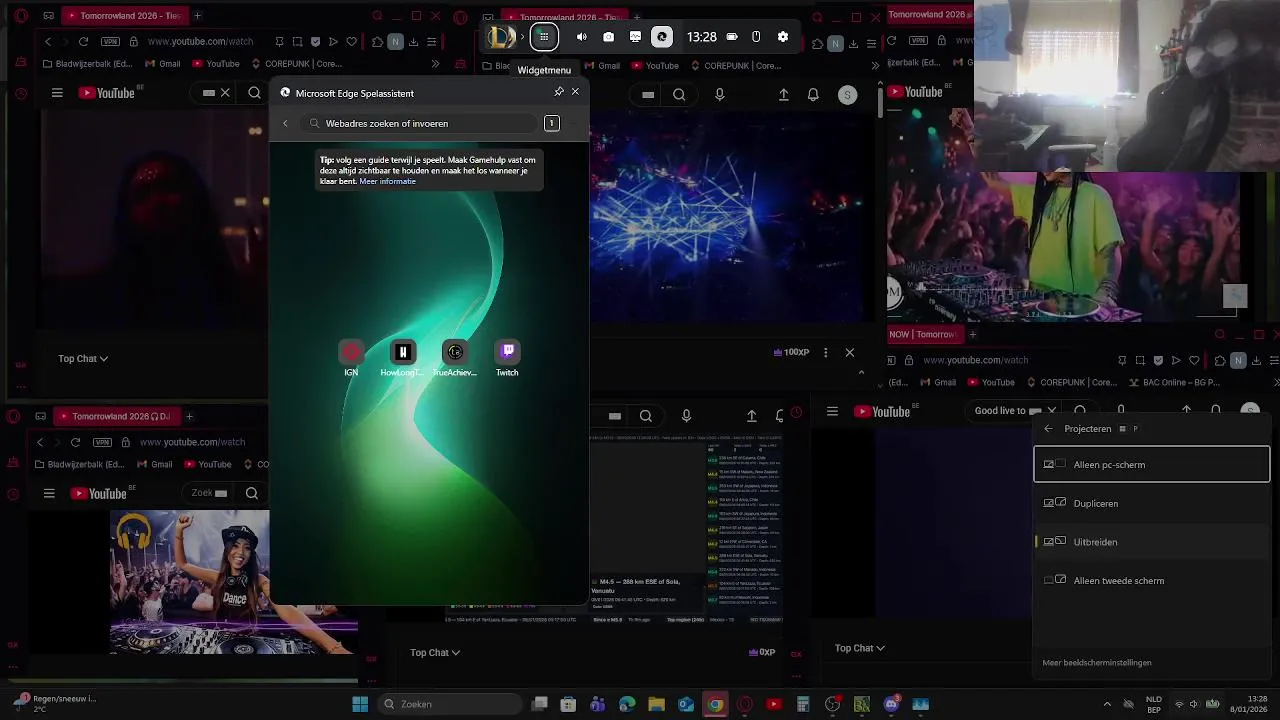Click the mouse icon in Game Bar
The width and height of the screenshot is (1280, 720).
(756, 37)
